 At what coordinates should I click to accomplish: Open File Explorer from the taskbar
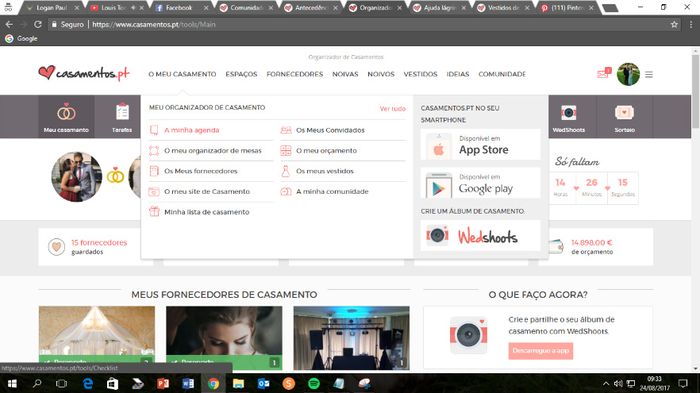click(238, 384)
